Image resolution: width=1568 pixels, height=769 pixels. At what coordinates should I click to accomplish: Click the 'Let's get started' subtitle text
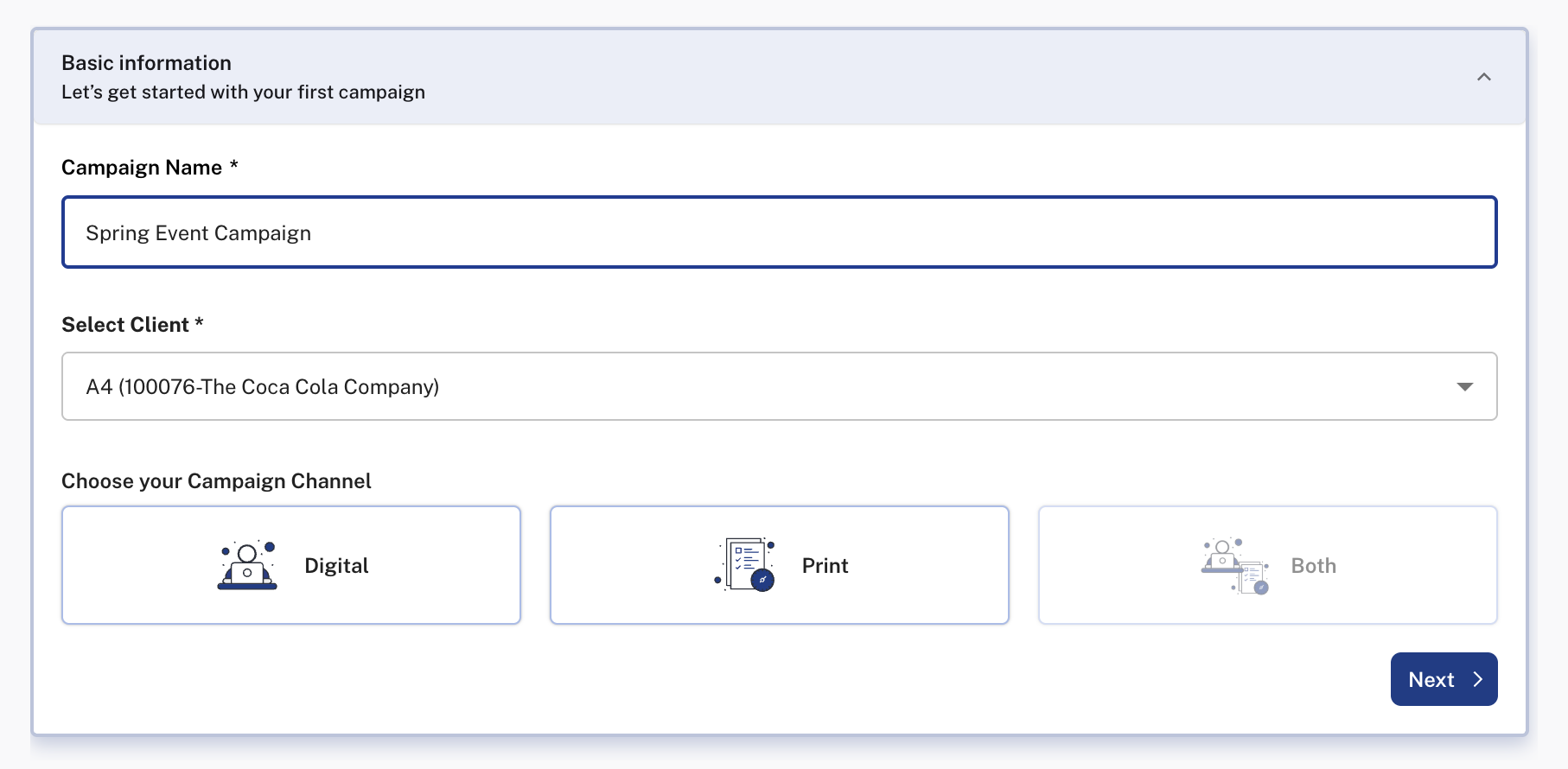click(243, 92)
